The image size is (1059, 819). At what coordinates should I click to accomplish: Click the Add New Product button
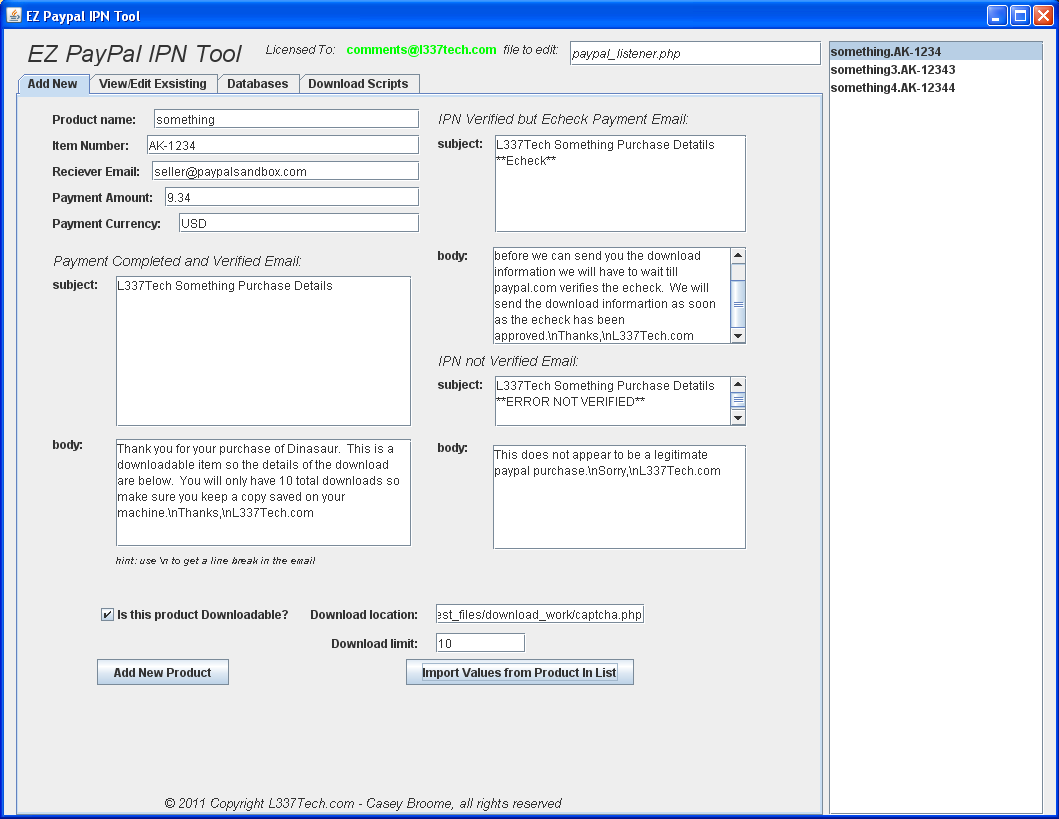coord(163,672)
